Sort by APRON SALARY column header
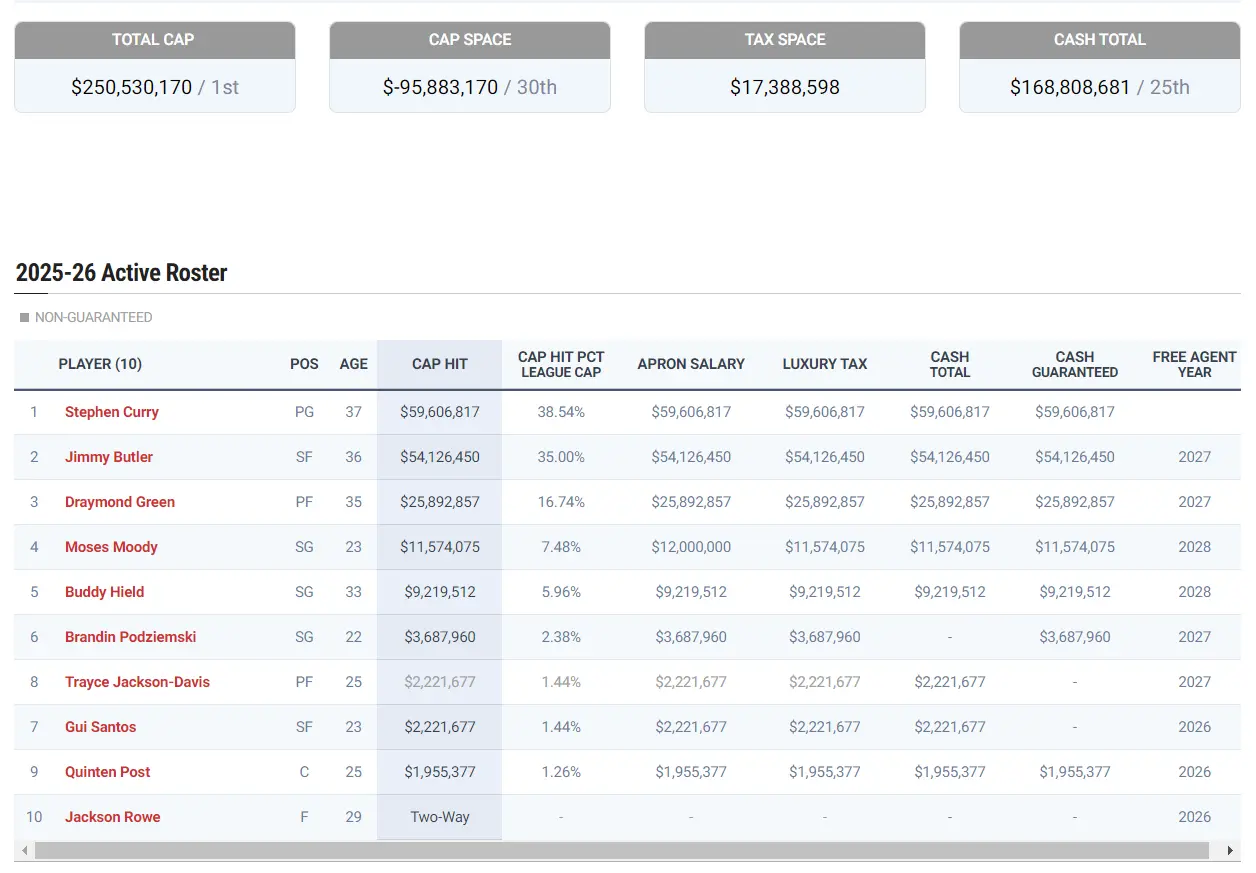 [691, 364]
